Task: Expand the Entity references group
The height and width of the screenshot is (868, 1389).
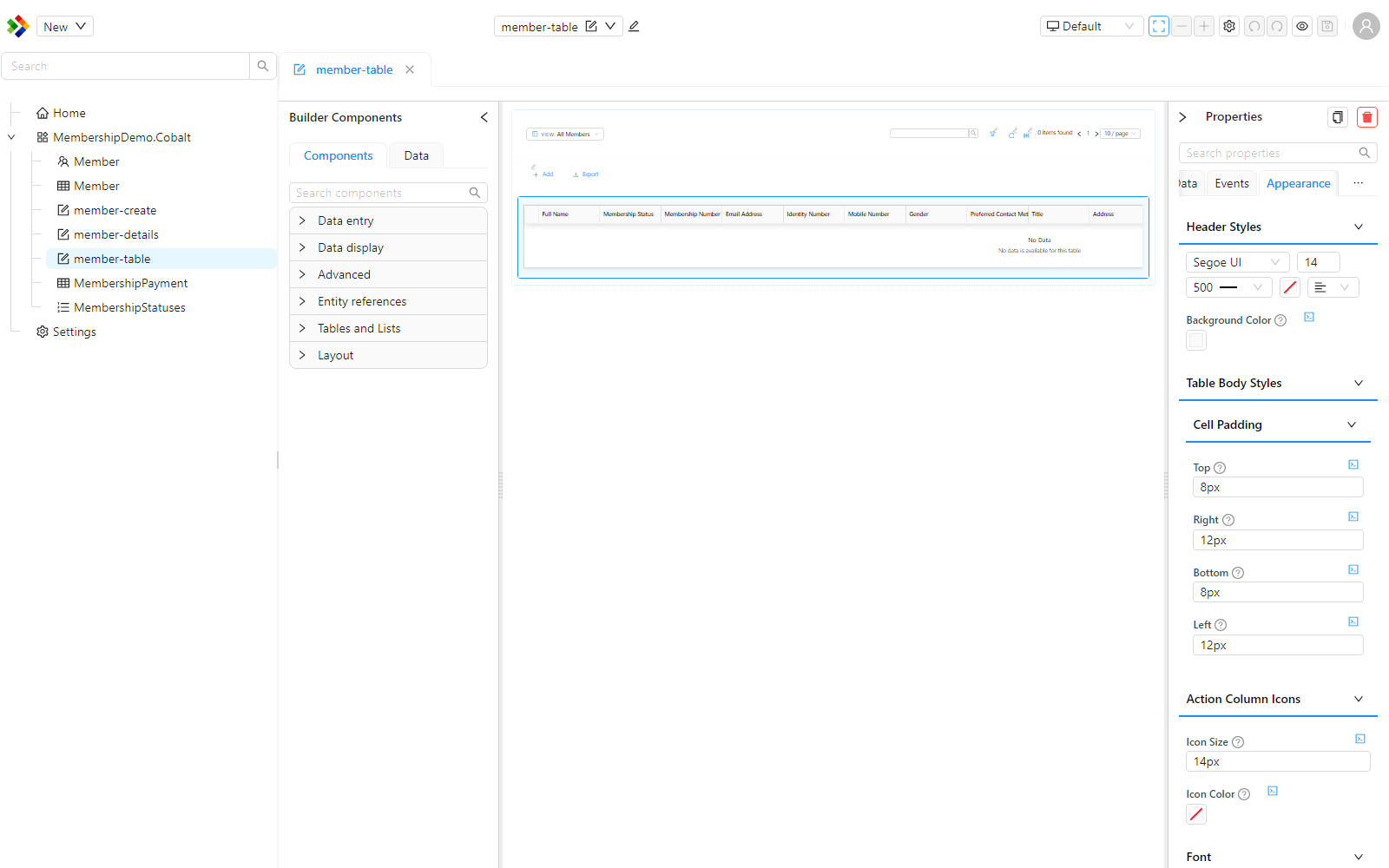Action: pyautogui.click(x=388, y=301)
